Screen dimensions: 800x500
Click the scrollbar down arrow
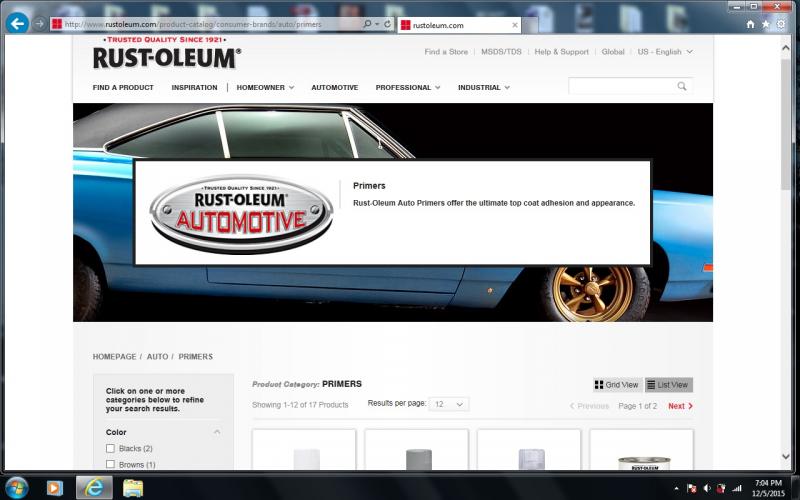point(786,457)
